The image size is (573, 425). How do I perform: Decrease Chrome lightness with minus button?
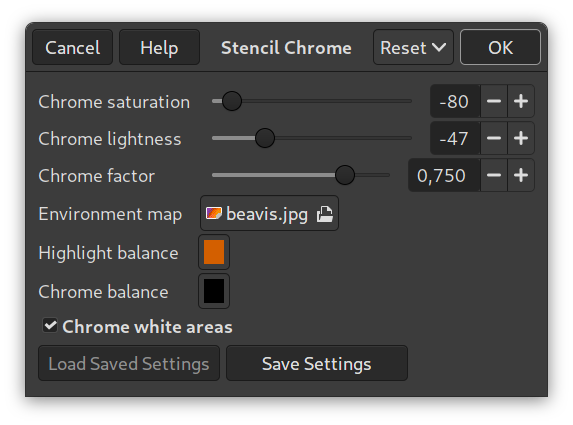pyautogui.click(x=494, y=138)
